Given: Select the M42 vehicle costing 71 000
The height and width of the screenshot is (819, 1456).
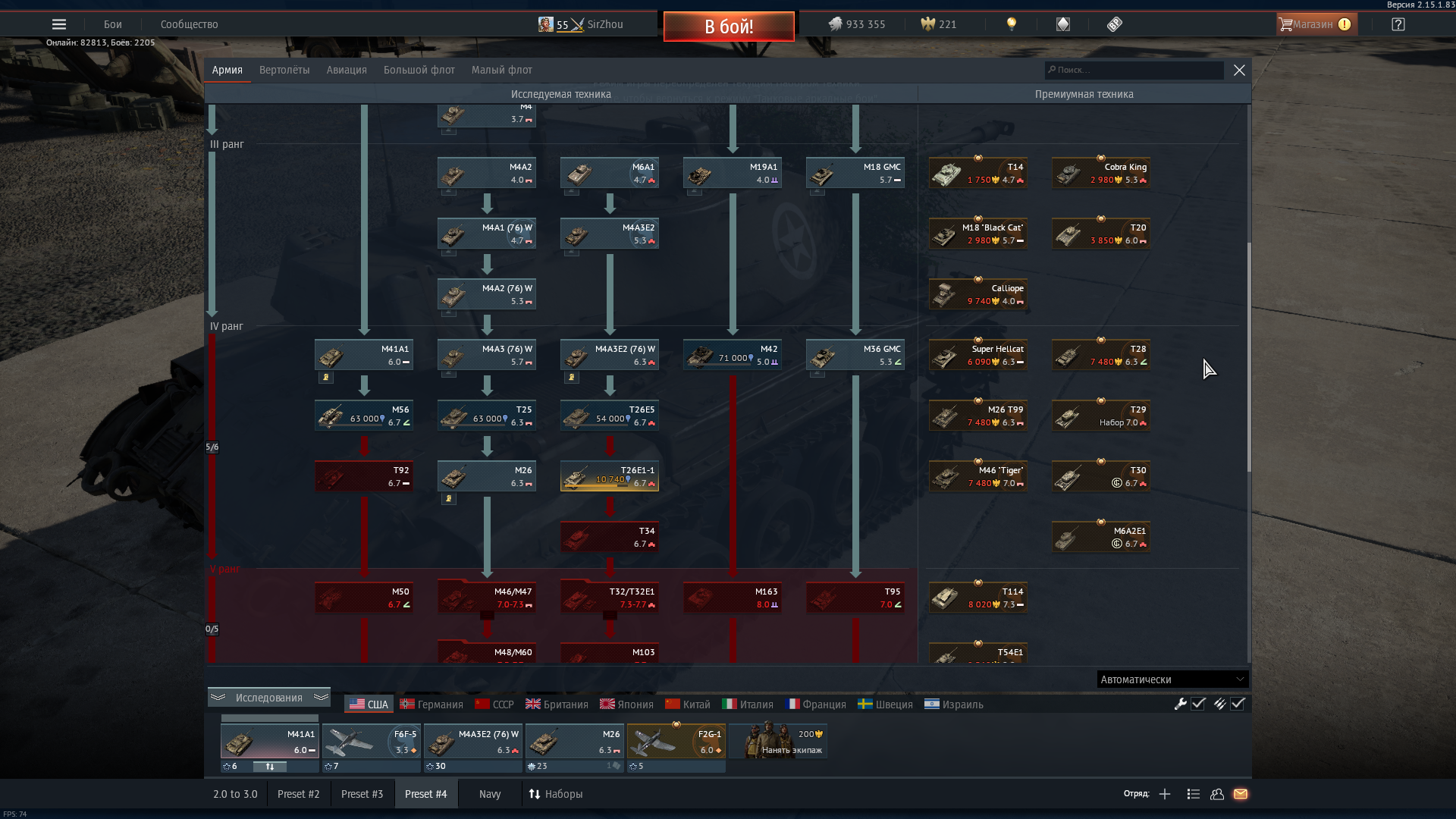Looking at the screenshot, I should click(x=733, y=355).
